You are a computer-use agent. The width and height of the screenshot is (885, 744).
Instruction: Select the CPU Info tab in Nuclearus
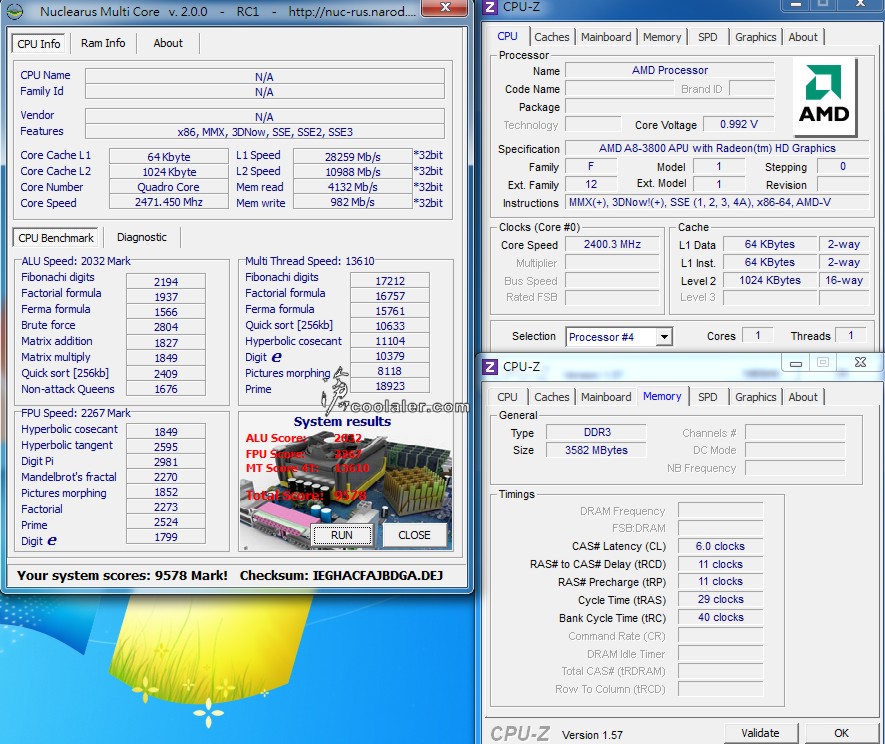(x=38, y=44)
